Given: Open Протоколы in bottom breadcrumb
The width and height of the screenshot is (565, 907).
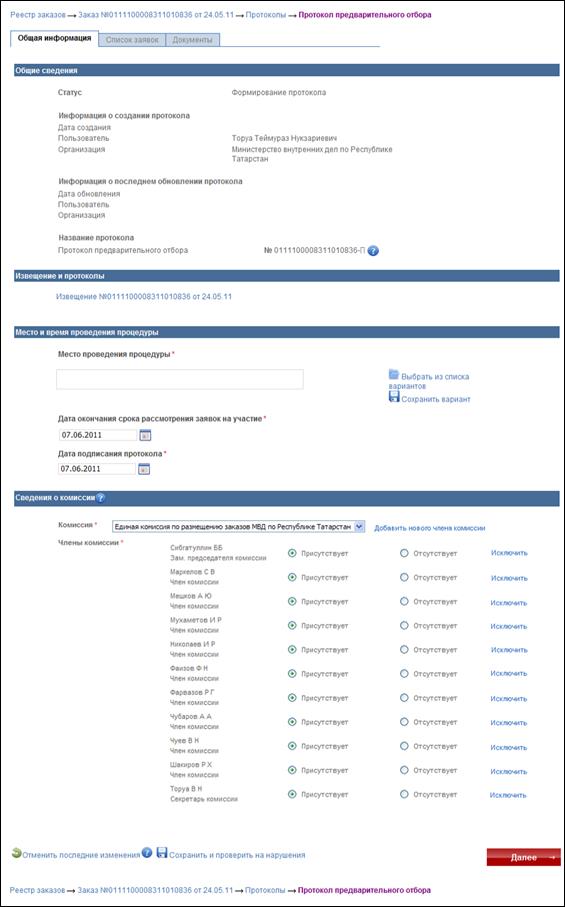Looking at the screenshot, I should [x=265, y=890].
